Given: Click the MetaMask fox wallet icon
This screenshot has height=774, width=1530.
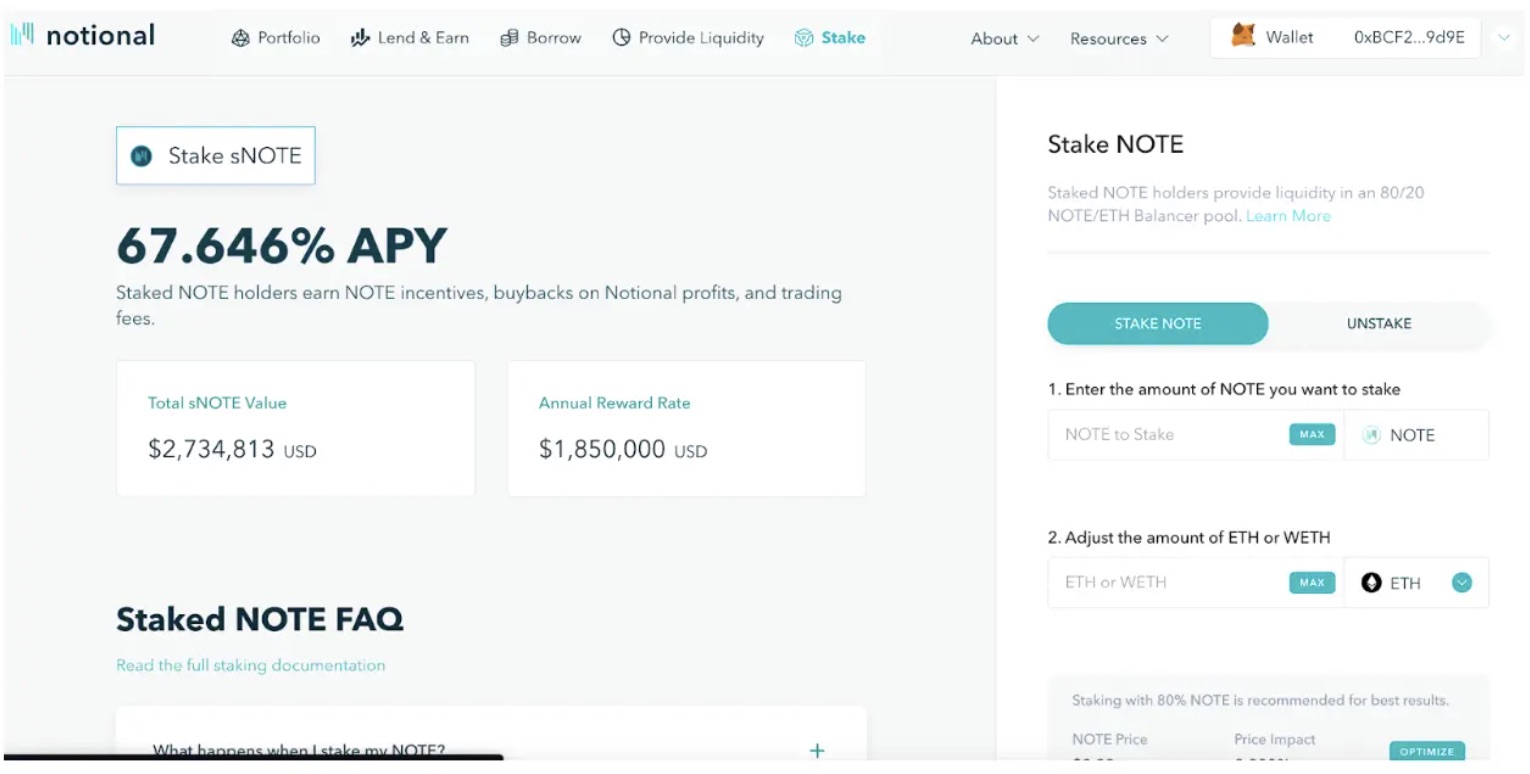Looking at the screenshot, I should [x=1245, y=36].
